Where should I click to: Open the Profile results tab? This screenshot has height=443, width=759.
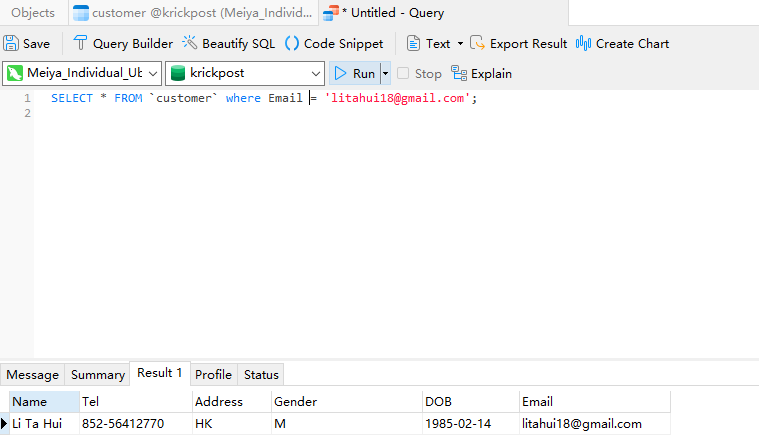tap(213, 375)
